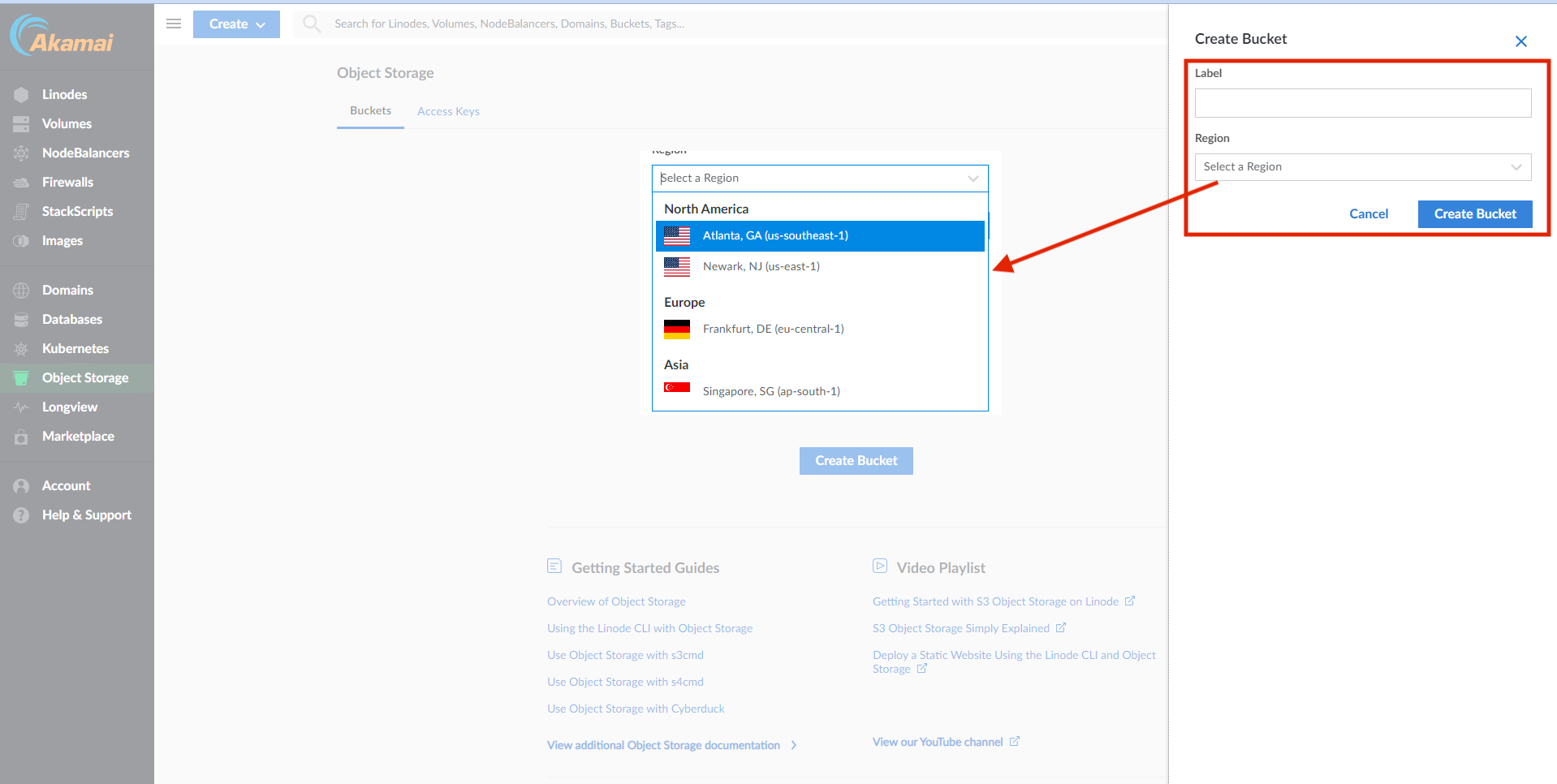Navigate to Kubernetes

point(77,348)
